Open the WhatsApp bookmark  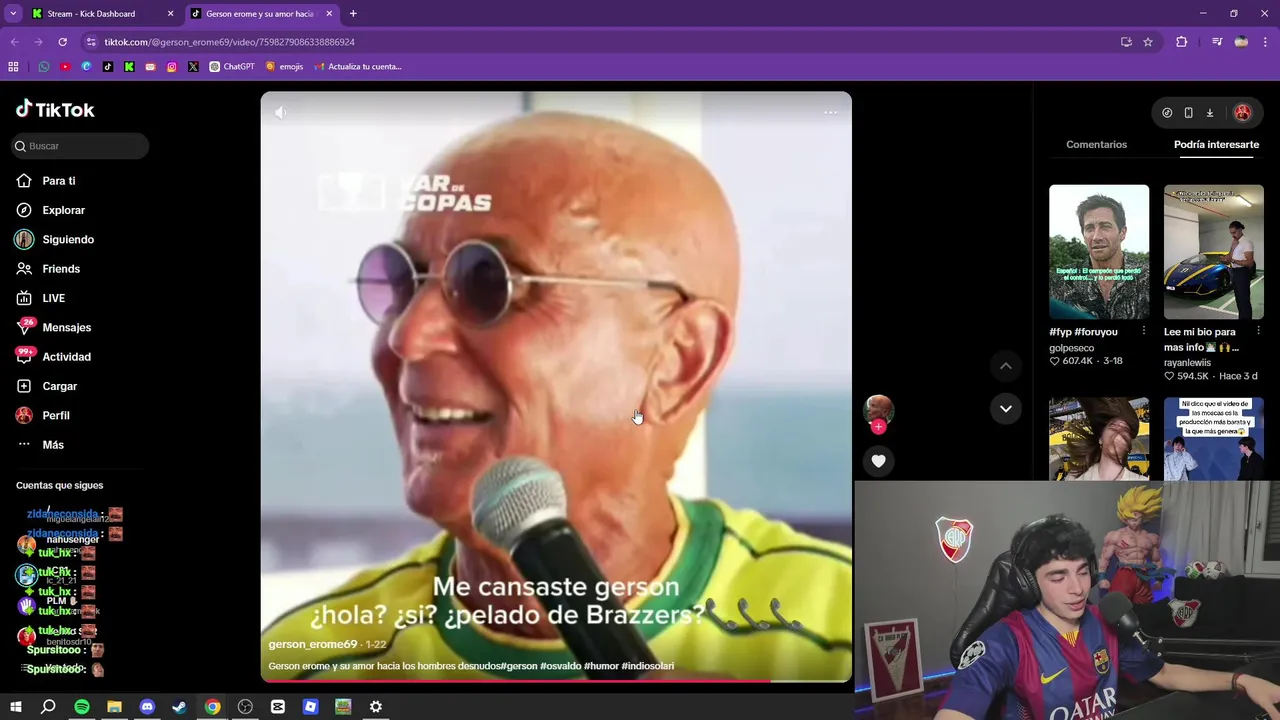(x=43, y=67)
